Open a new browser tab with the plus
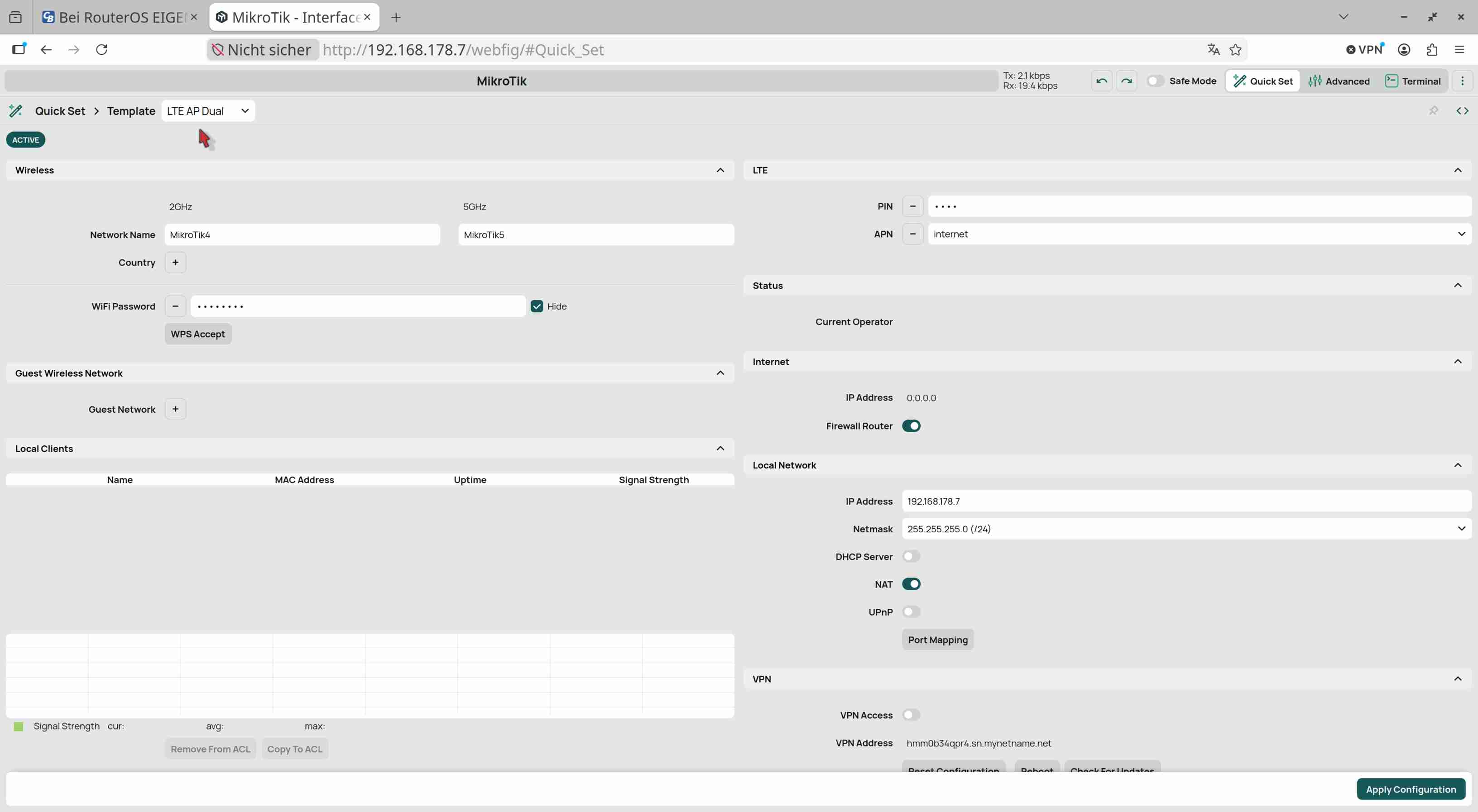Screen dimensions: 1478x812 tap(396, 17)
